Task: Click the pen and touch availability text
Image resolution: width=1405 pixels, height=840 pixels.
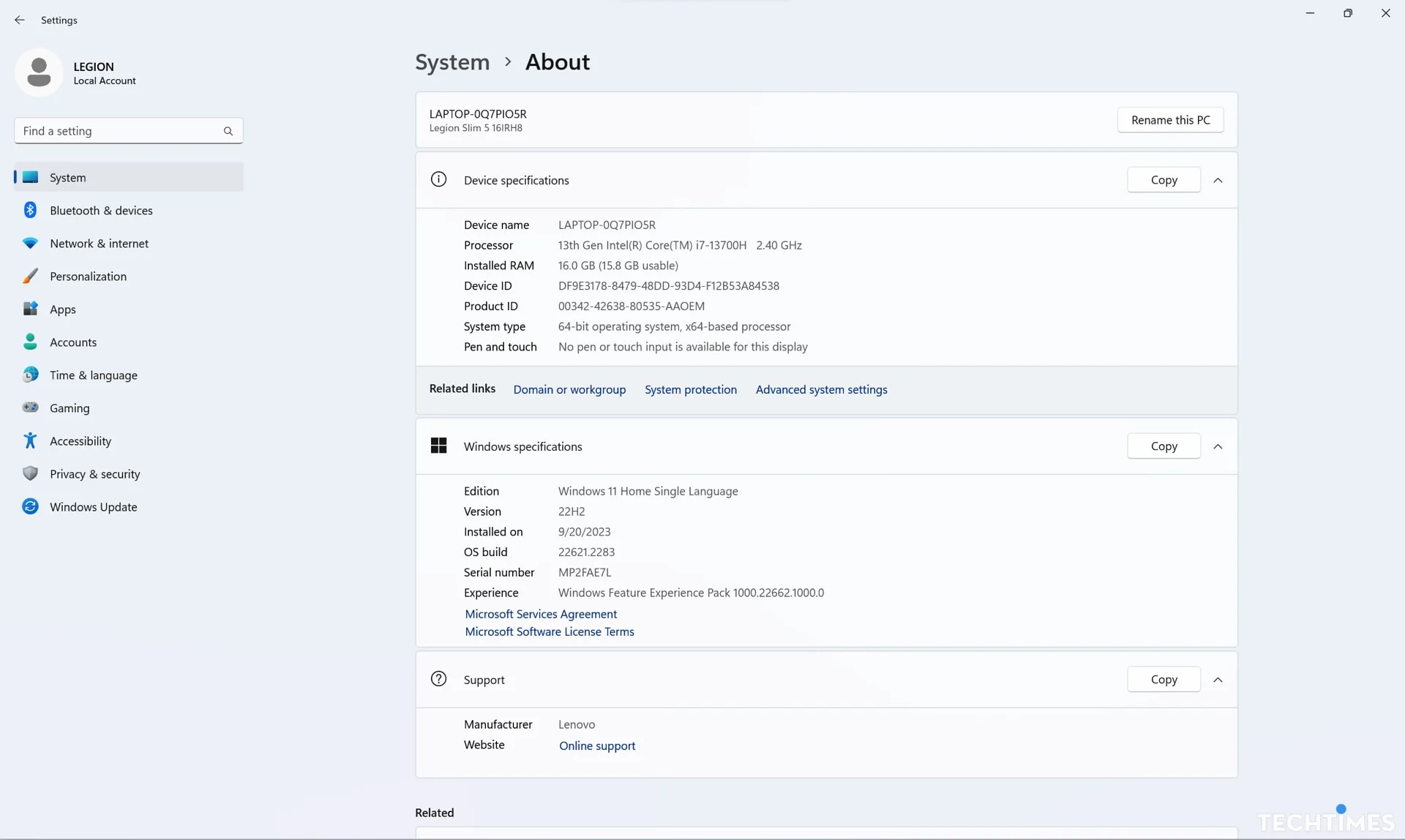Action: click(x=683, y=348)
